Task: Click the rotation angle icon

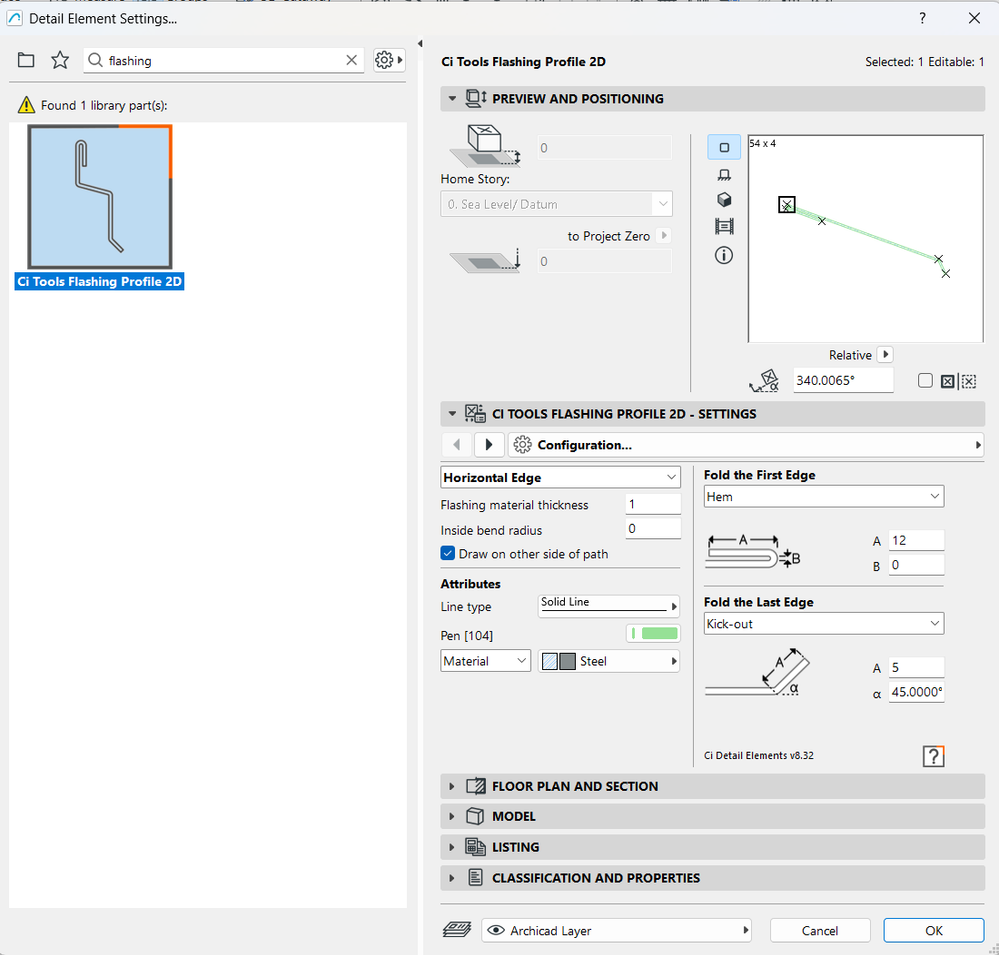Action: coord(764,381)
